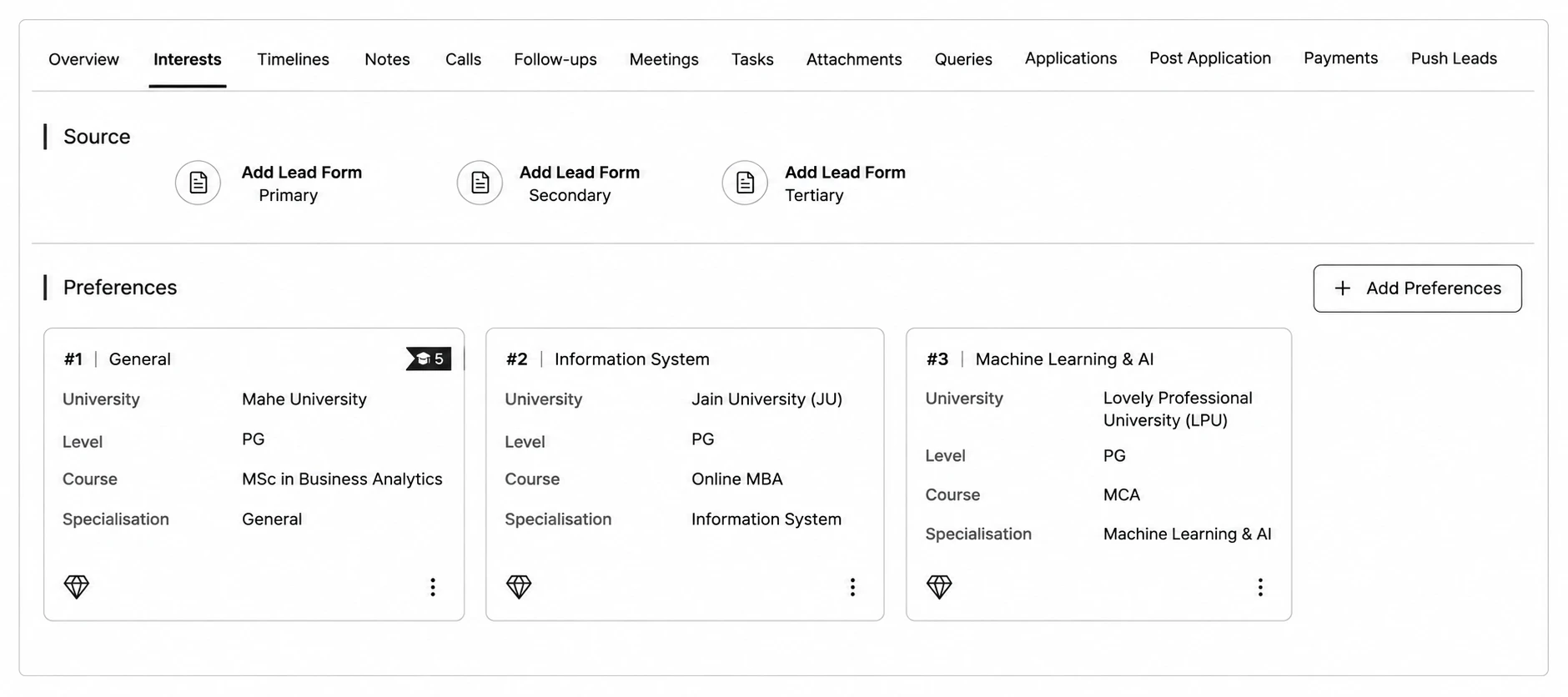Image resolution: width=1568 pixels, height=697 pixels.
Task: Click the Source section heading
Action: 97,137
